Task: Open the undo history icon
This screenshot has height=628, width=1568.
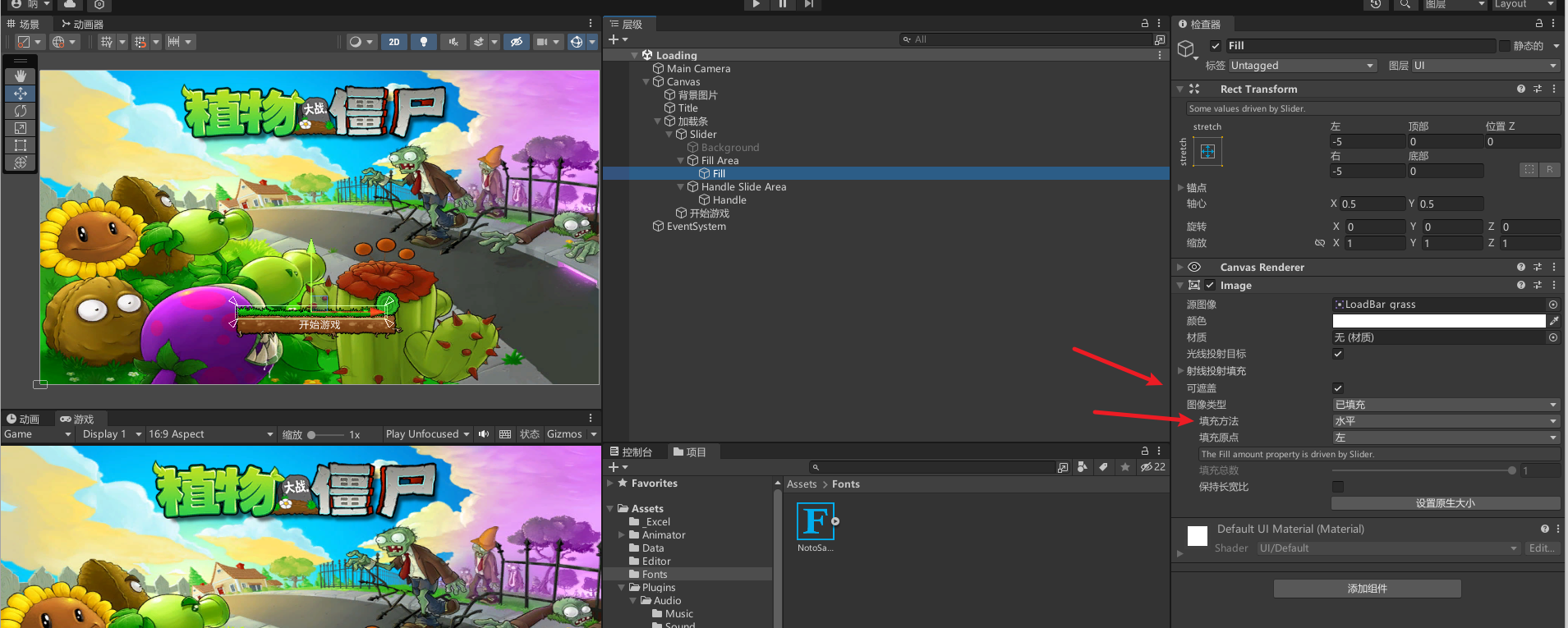Action: click(x=1376, y=4)
